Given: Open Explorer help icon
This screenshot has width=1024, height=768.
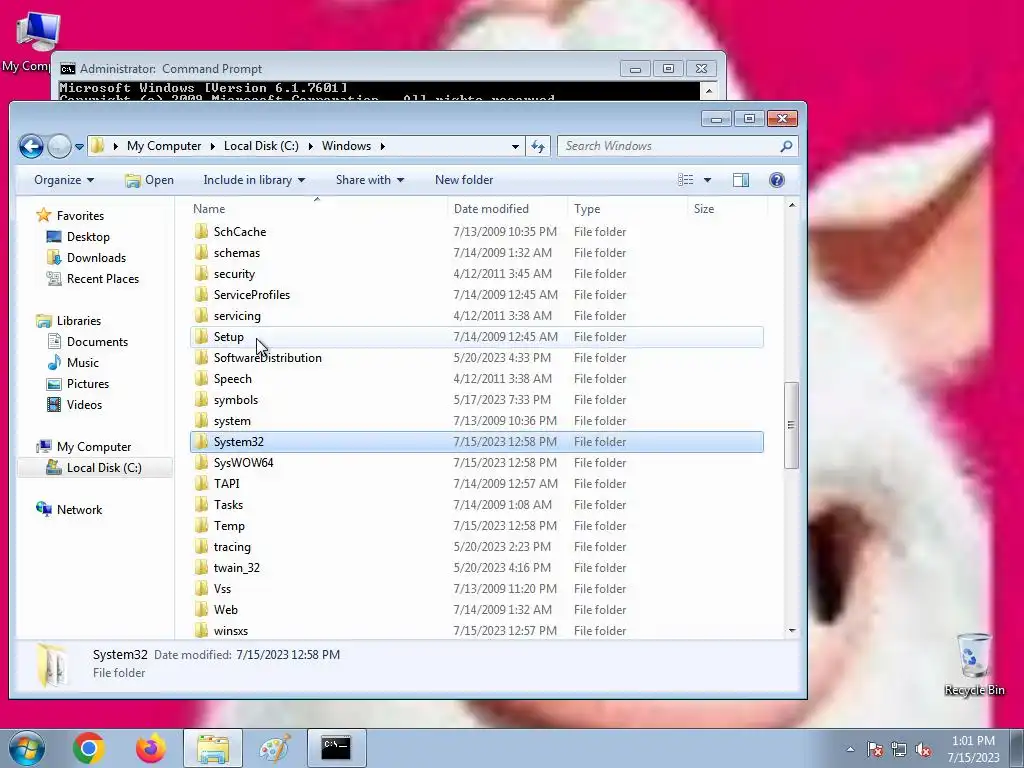Looking at the screenshot, I should [776, 180].
